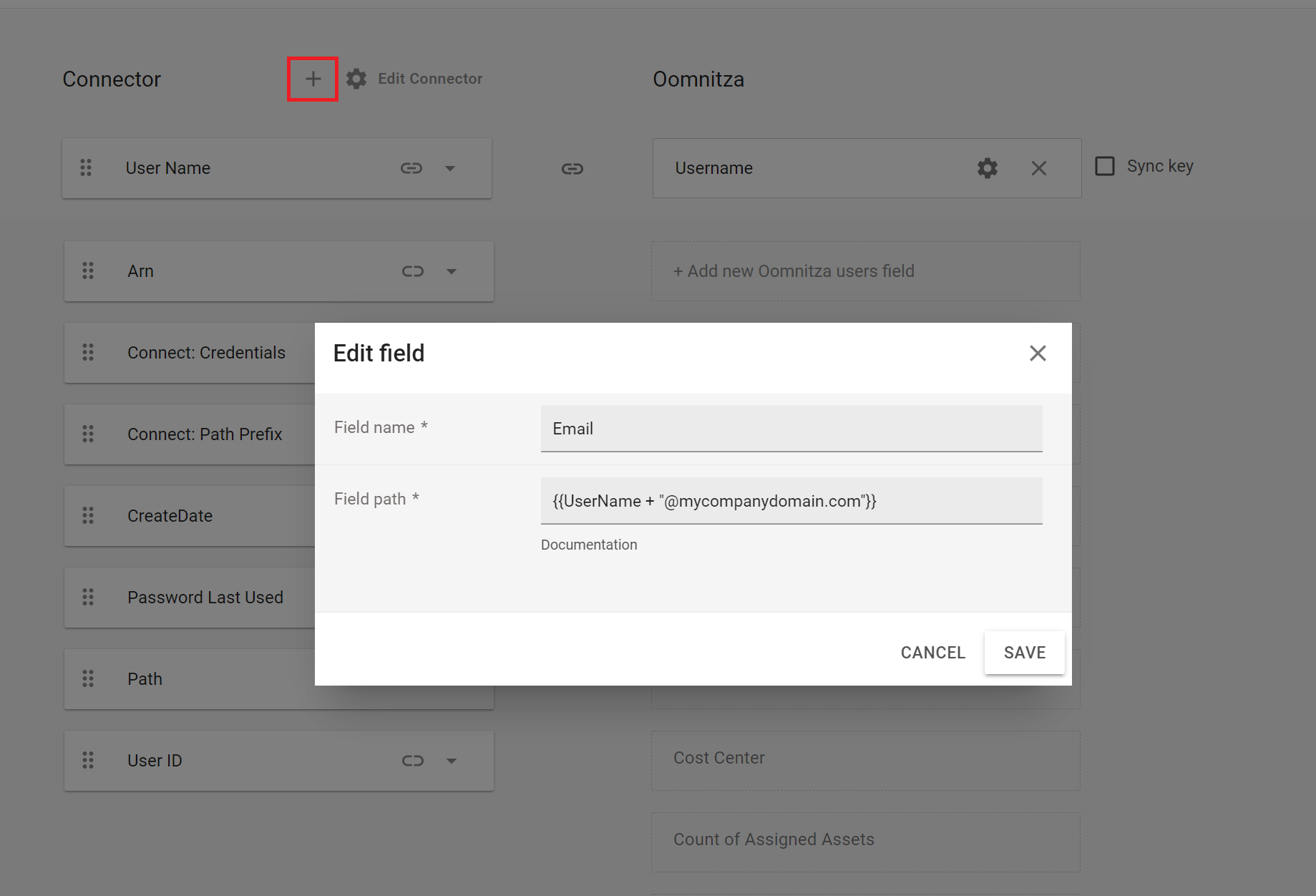Cancel the Edit field dialog
Screen dimensions: 1316x896
(932, 653)
